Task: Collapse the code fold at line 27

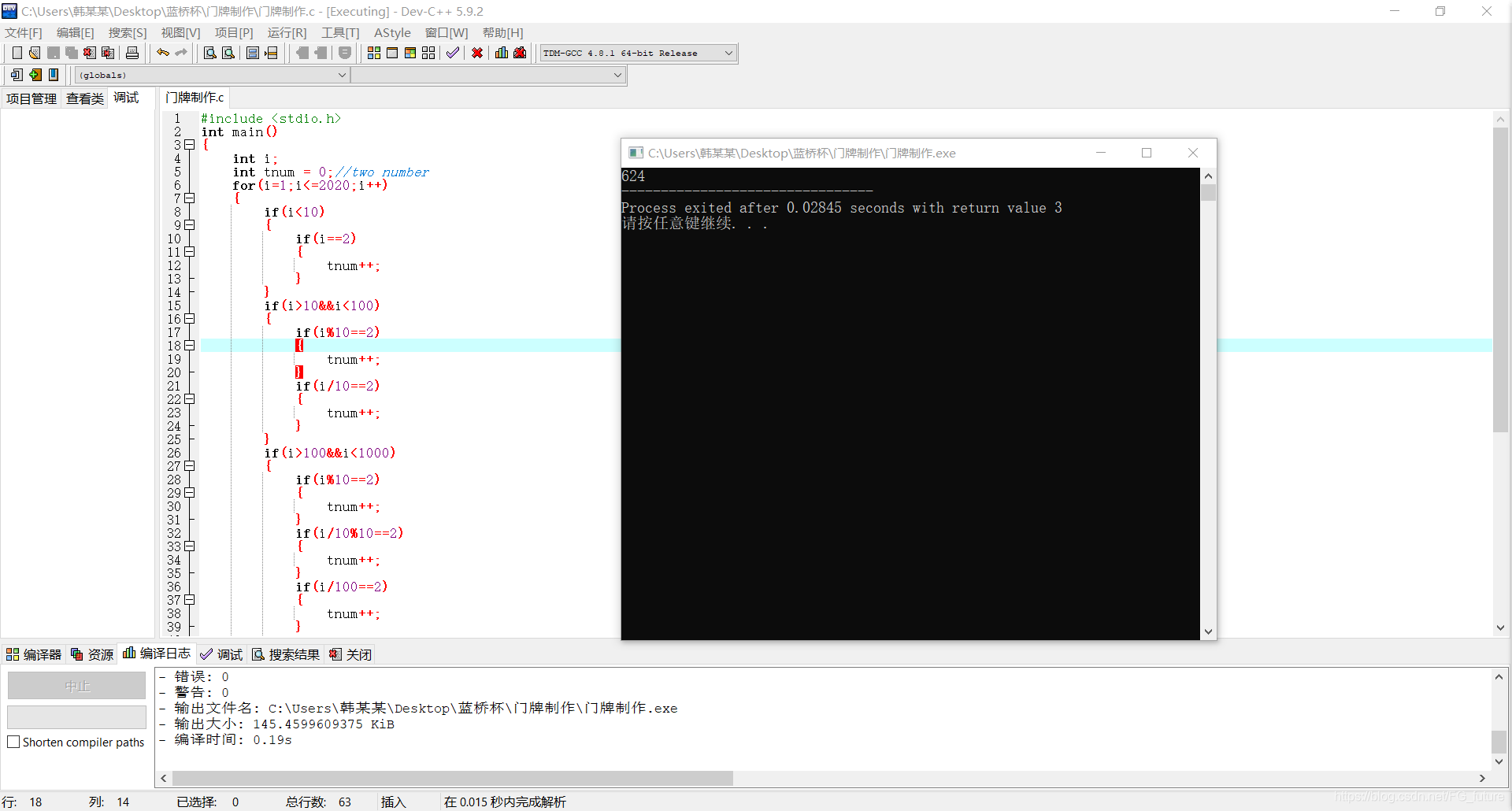Action: 190,466
